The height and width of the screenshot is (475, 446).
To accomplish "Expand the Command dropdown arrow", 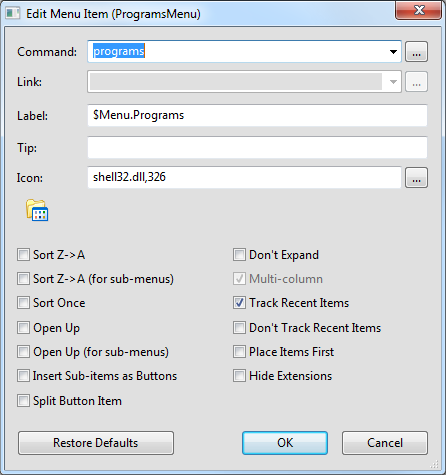I will [x=393, y=52].
